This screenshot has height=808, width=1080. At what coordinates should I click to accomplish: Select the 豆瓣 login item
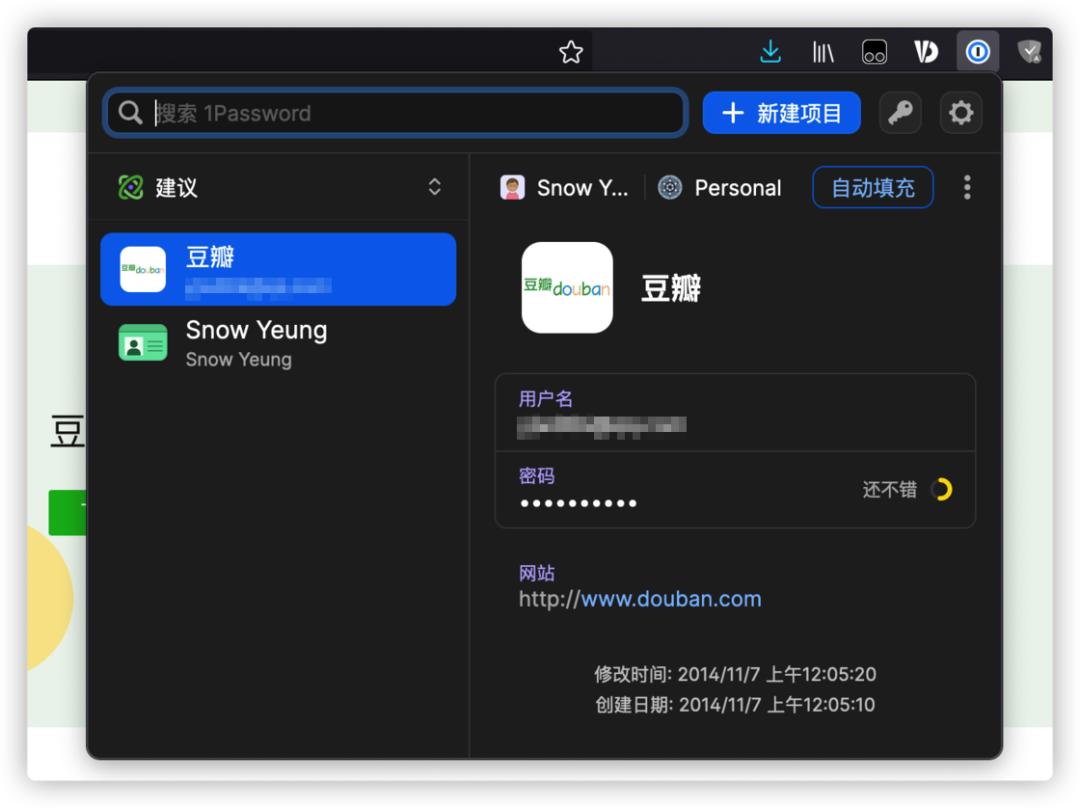point(278,269)
